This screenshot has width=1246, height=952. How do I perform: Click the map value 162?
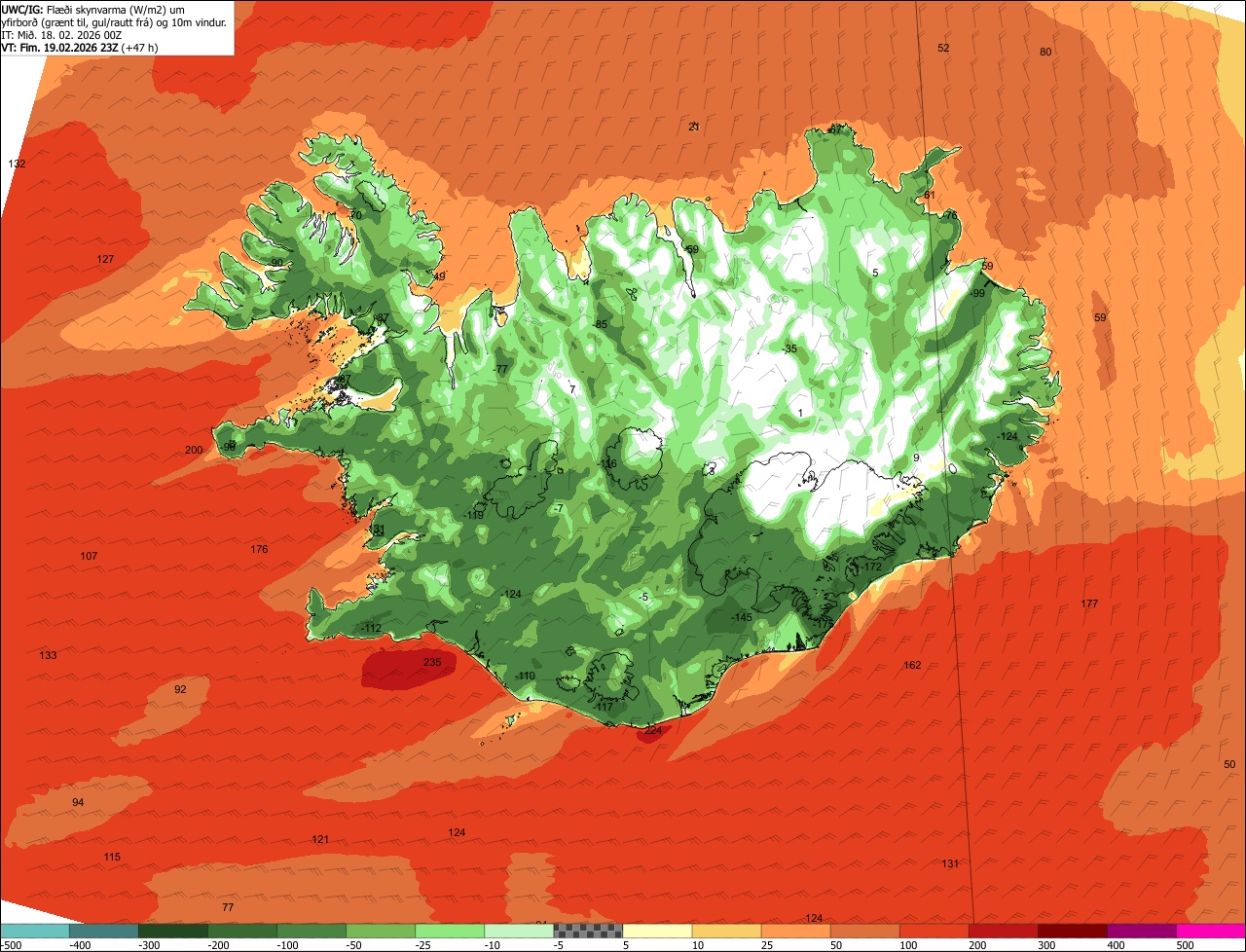912,665
